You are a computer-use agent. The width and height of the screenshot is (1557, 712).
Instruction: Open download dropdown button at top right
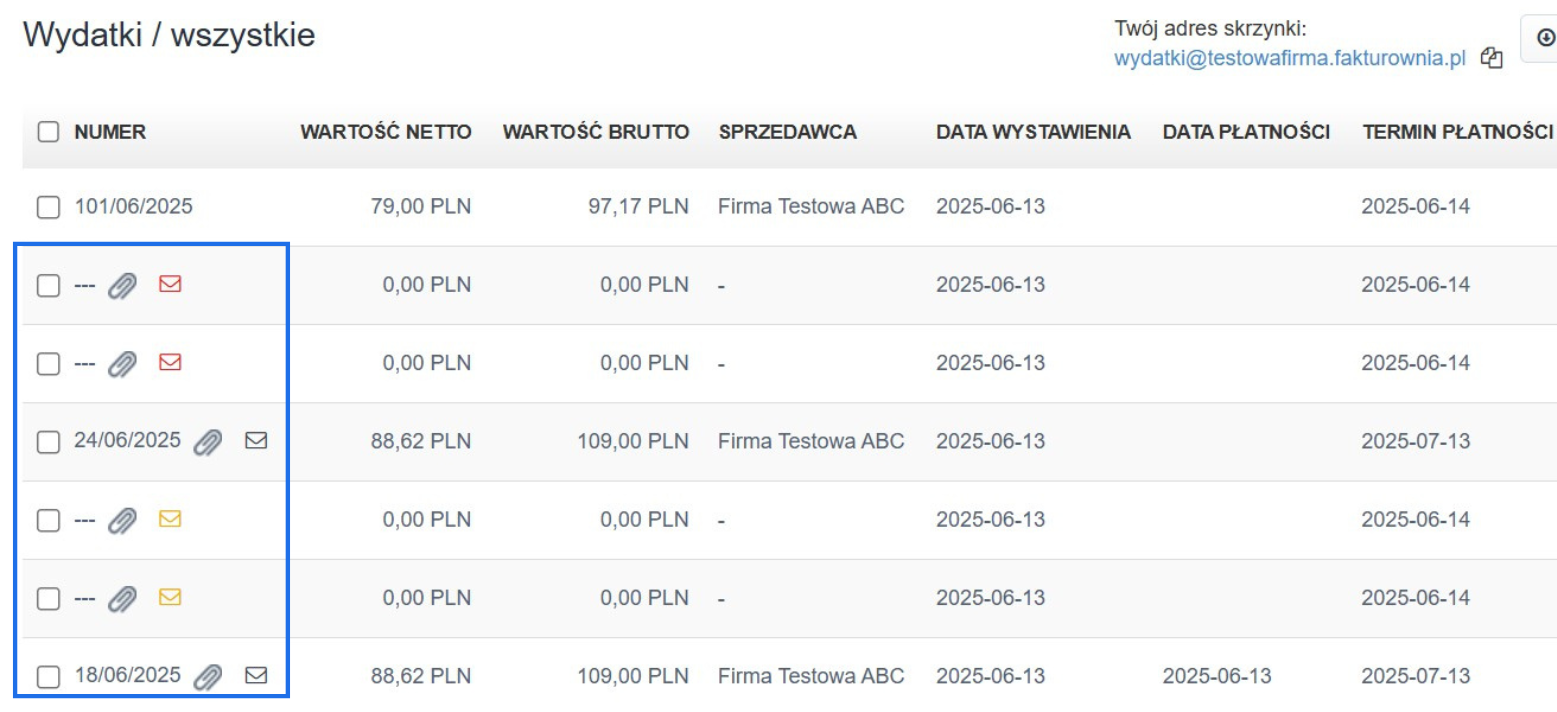point(1543,38)
